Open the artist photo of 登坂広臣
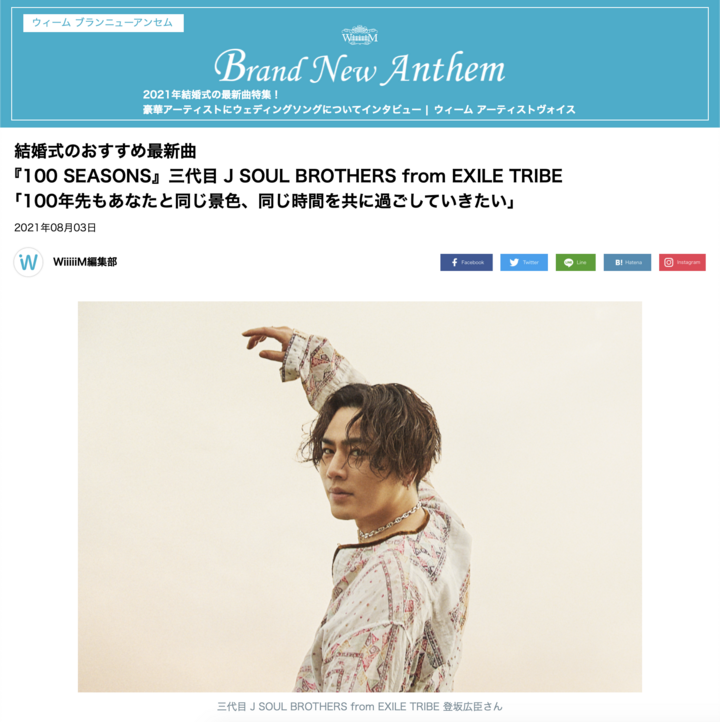Screen dimensions: 720x722 pyautogui.click(x=360, y=496)
